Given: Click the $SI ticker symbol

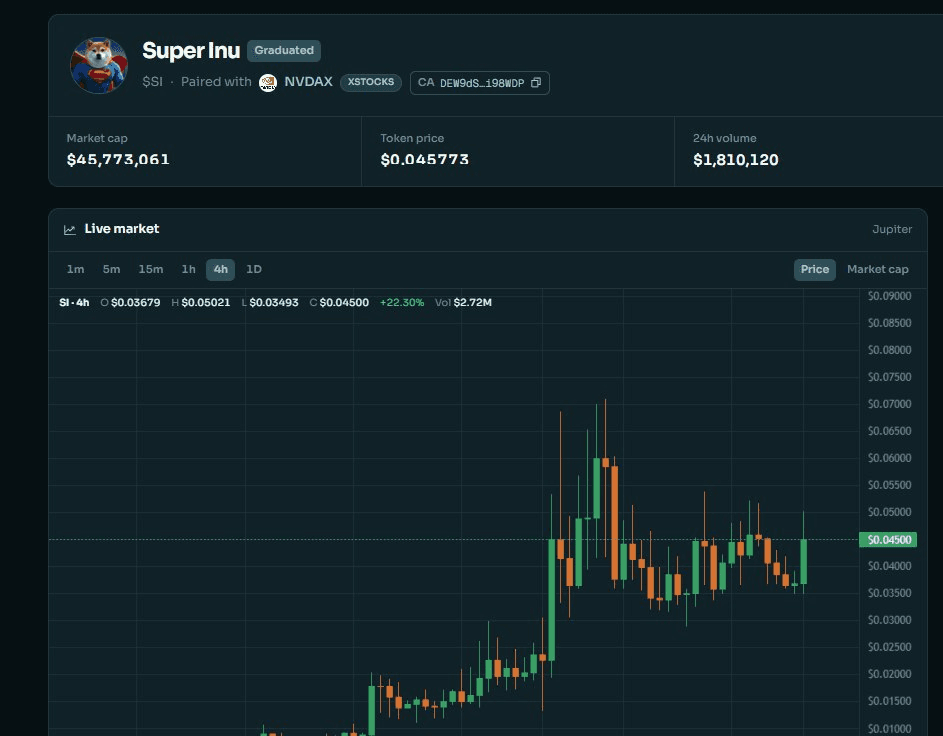Looking at the screenshot, I should point(152,82).
